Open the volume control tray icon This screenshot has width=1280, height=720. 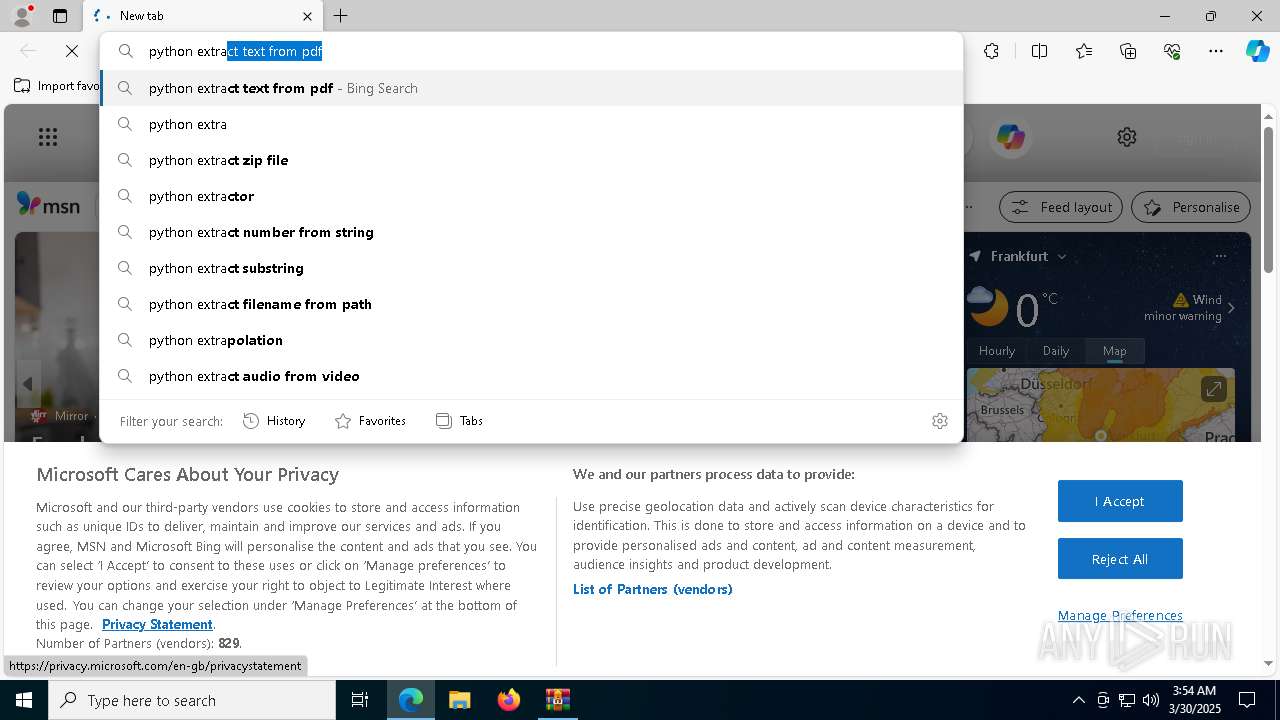1151,700
